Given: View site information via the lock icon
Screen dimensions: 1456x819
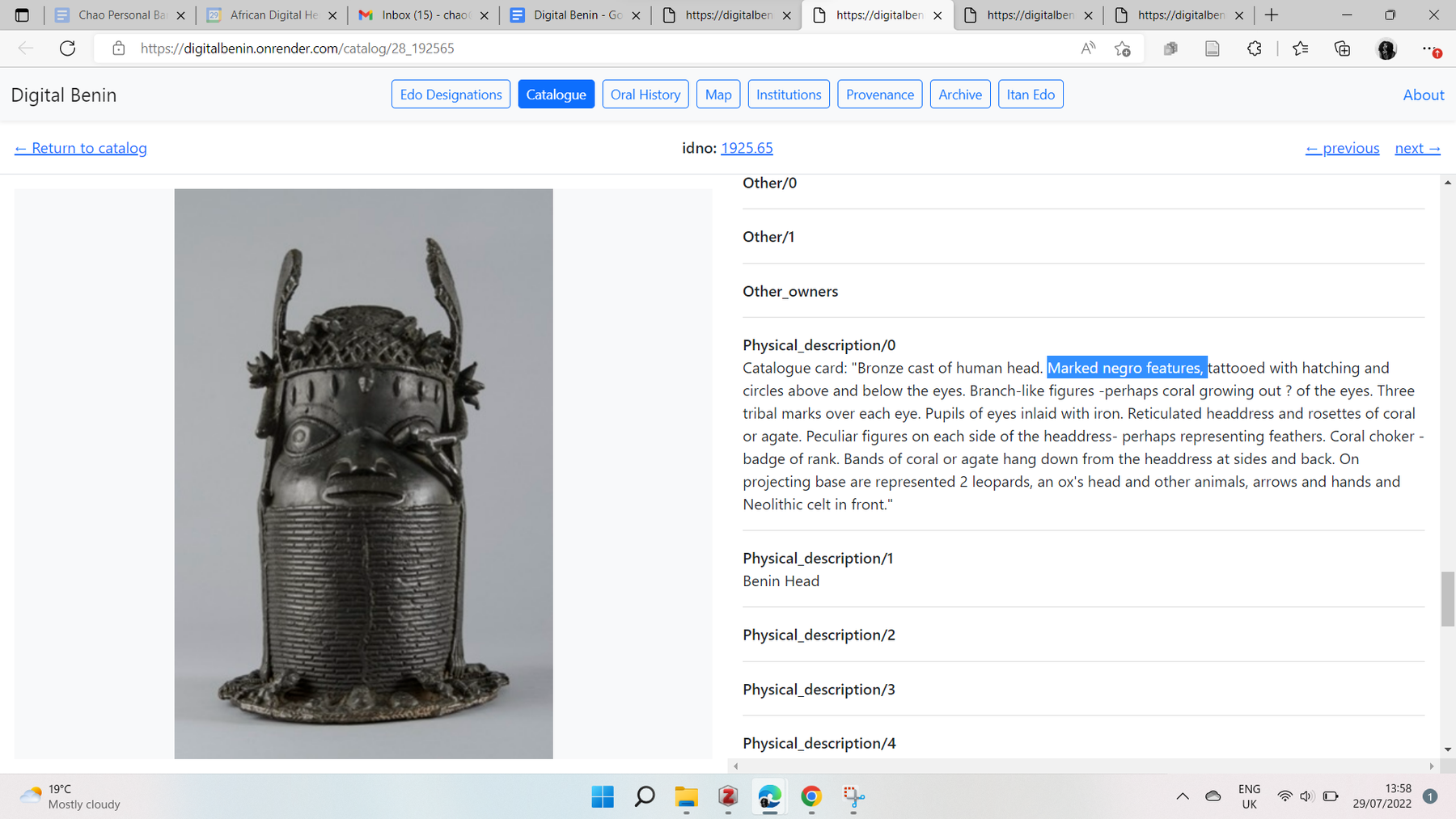Looking at the screenshot, I should tap(119, 49).
